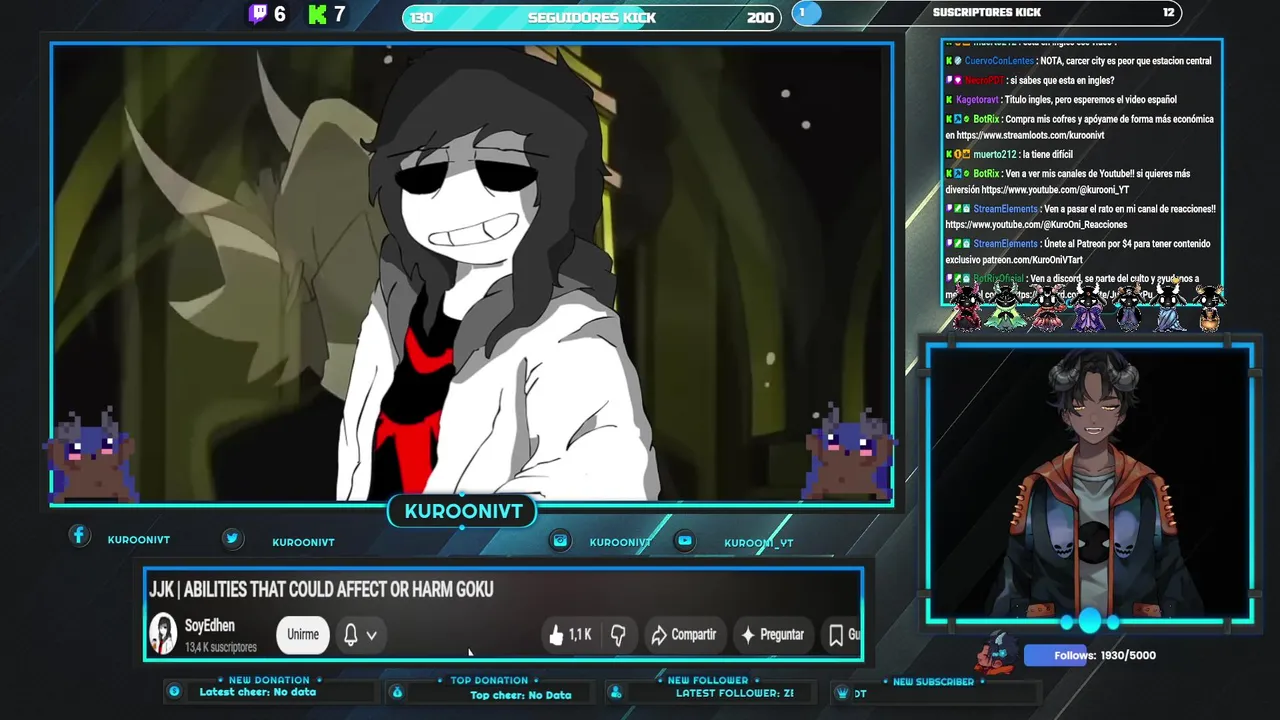The image size is (1280, 720).
Task: Click the left pixel horned creature mascot
Action: pos(91,456)
